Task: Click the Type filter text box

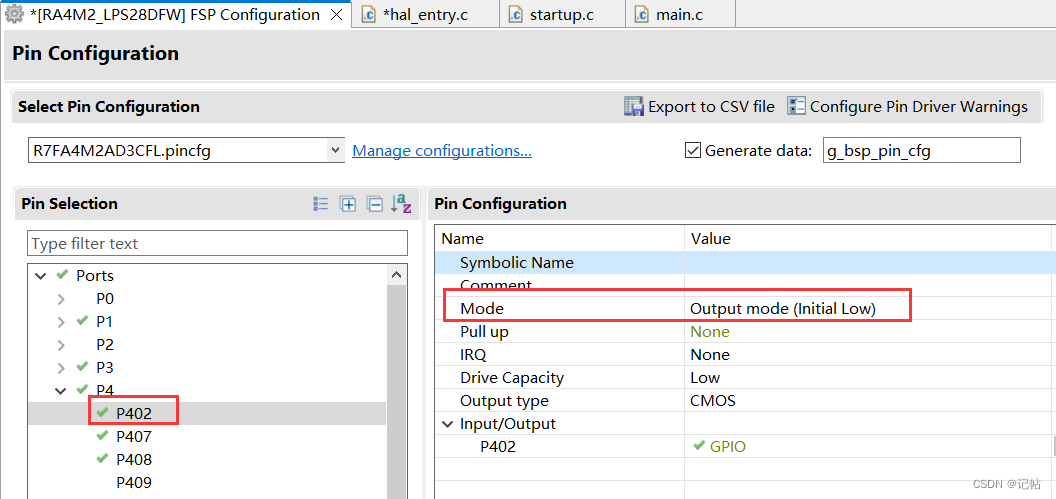Action: point(217,244)
